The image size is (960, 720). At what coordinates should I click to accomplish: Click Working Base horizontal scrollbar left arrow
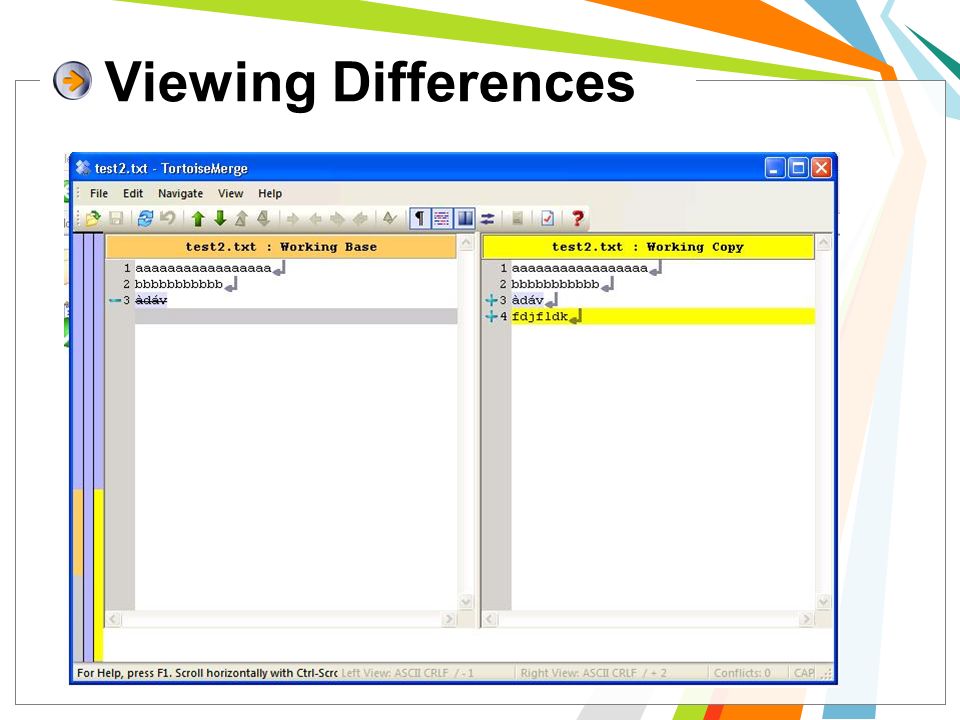(x=113, y=619)
